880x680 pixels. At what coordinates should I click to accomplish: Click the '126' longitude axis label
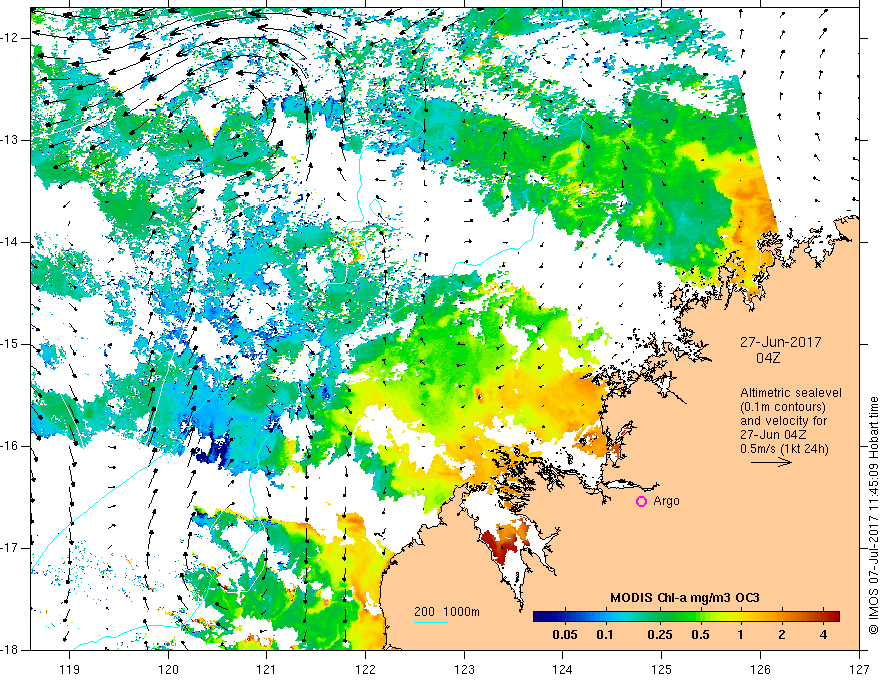click(x=760, y=669)
